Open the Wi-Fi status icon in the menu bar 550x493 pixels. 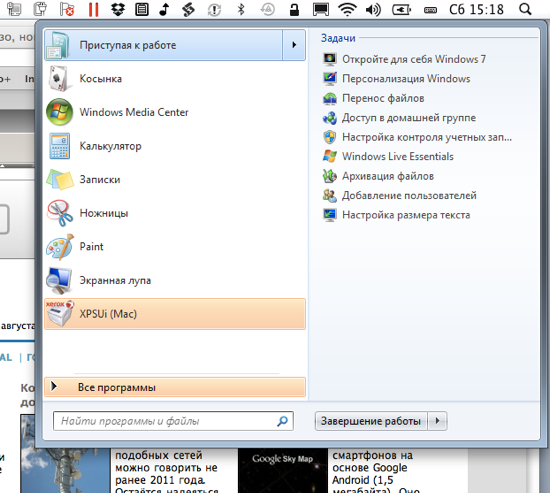click(347, 9)
